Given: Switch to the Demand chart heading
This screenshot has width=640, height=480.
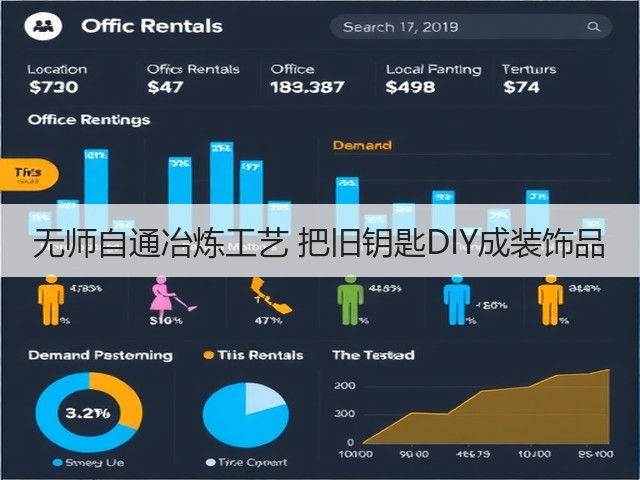Looking at the screenshot, I should [x=362, y=145].
